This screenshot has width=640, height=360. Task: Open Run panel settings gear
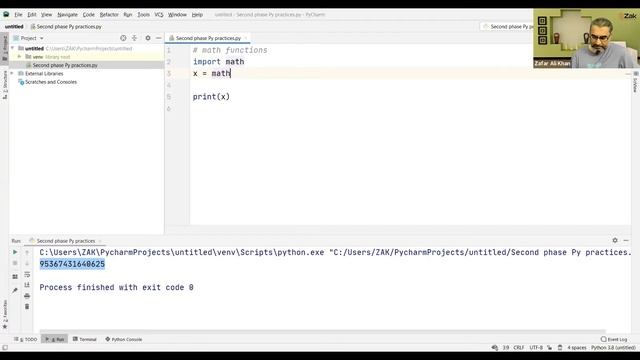click(615, 240)
